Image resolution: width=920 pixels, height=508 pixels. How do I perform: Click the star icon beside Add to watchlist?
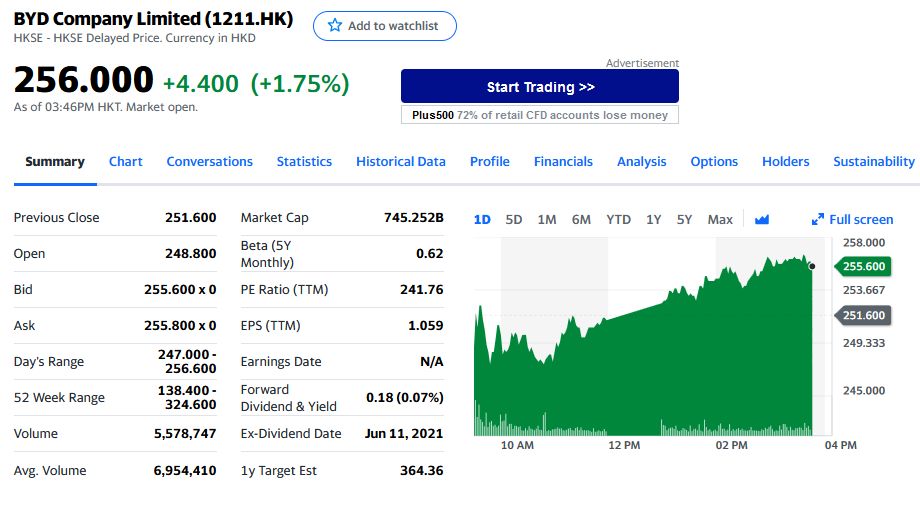click(335, 26)
